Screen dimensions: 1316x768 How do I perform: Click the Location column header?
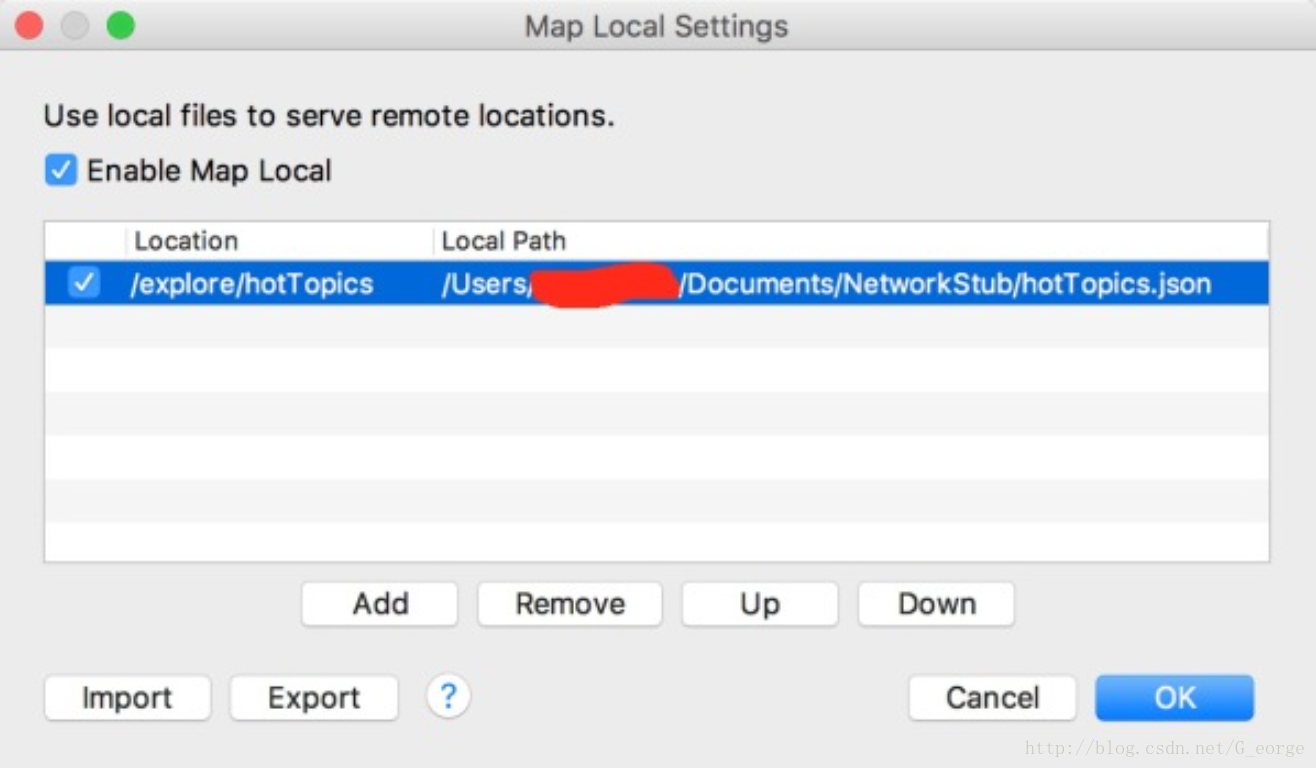pyautogui.click(x=281, y=241)
